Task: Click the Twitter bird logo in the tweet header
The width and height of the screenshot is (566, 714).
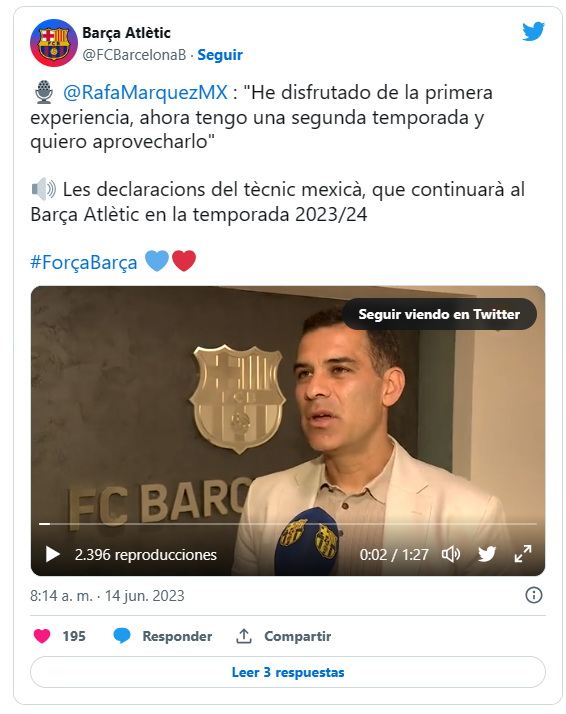Action: coord(533,31)
